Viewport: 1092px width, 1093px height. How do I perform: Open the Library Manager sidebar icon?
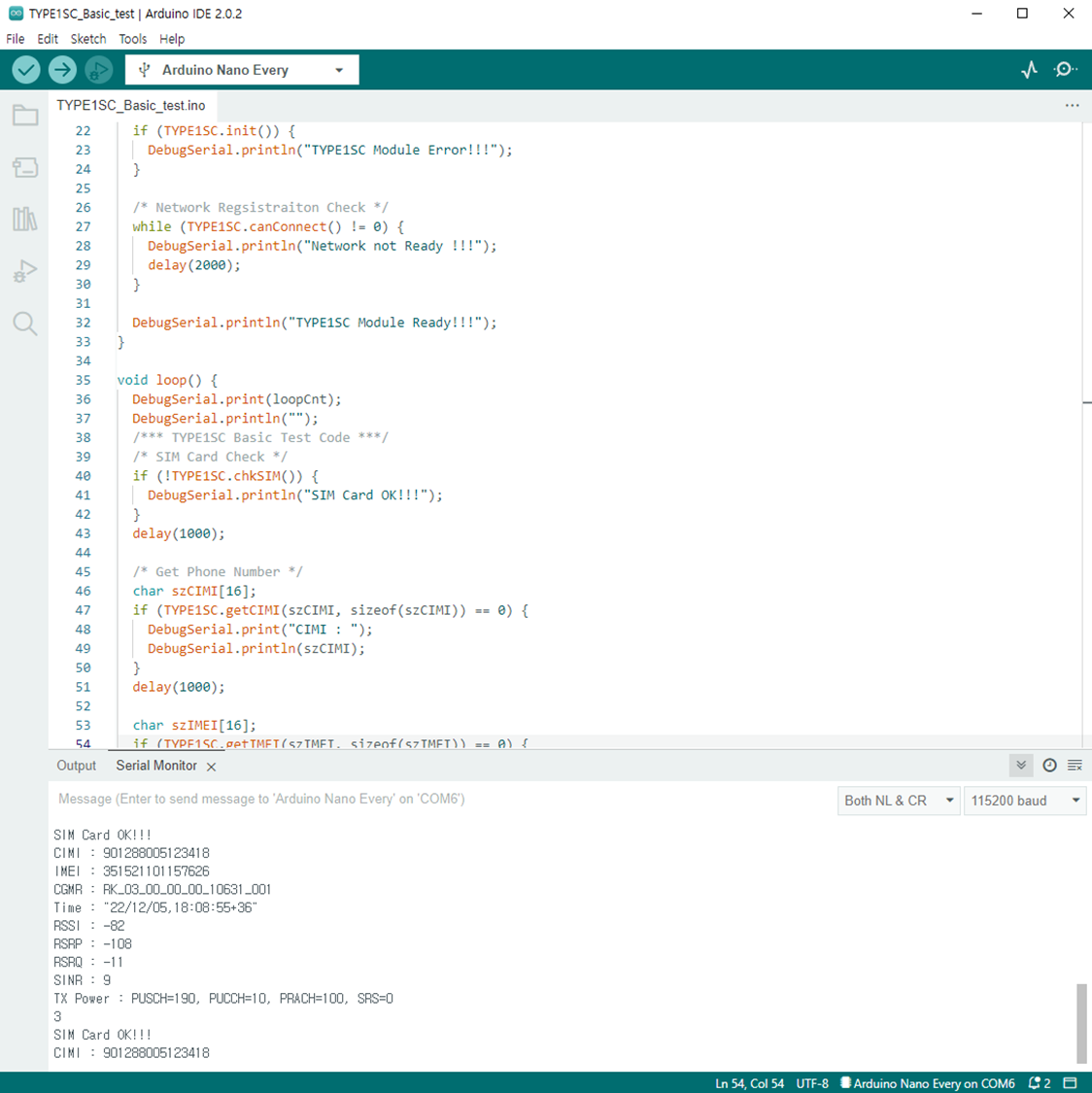click(25, 219)
